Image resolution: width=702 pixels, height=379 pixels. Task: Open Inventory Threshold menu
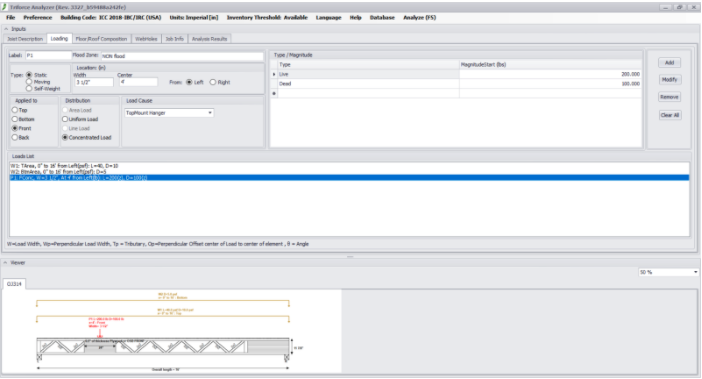(267, 17)
